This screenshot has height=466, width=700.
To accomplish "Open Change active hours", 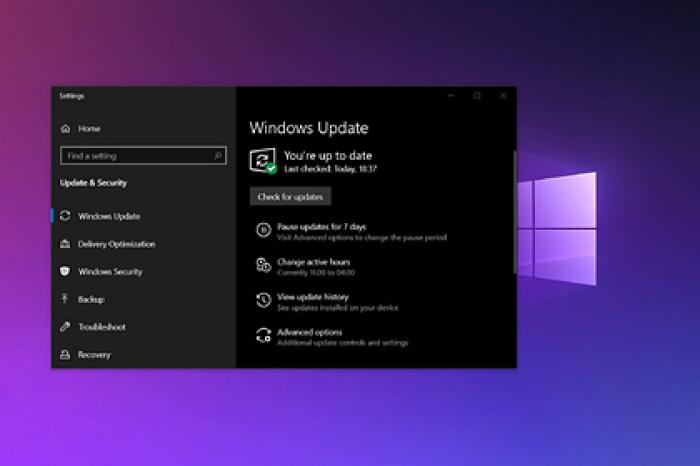I will pos(313,262).
